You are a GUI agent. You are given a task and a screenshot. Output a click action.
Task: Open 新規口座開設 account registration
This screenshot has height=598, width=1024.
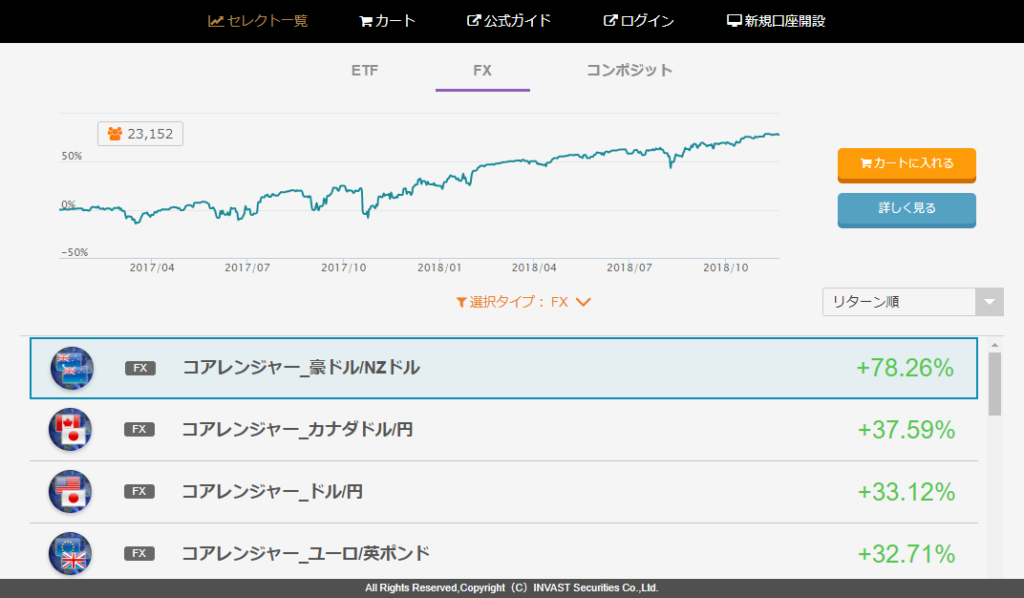[x=776, y=21]
